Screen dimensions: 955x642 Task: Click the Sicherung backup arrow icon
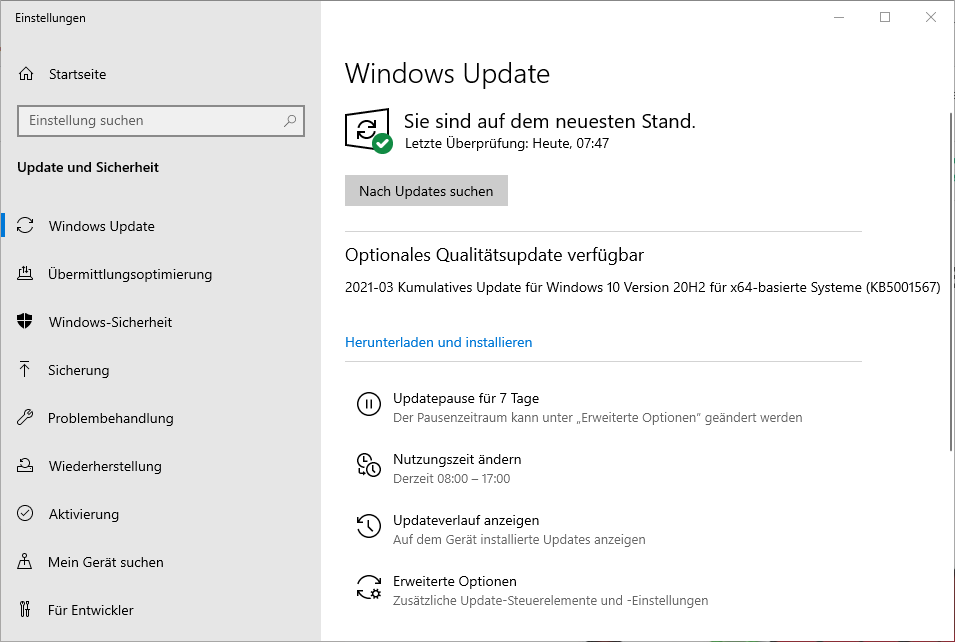26,370
